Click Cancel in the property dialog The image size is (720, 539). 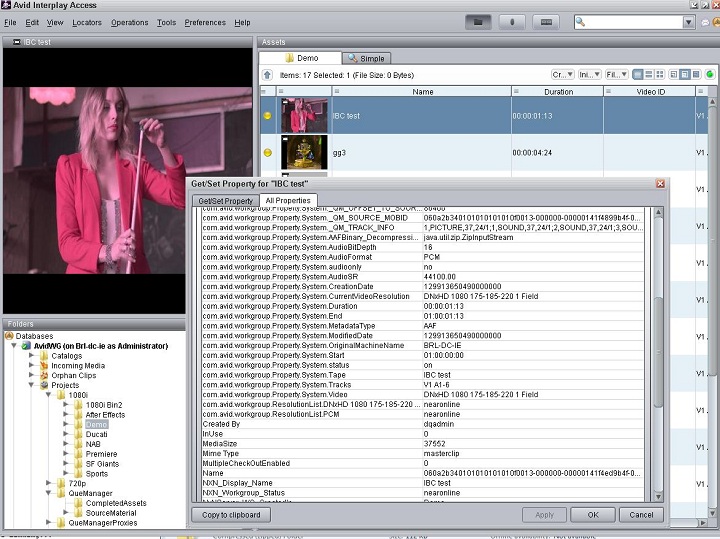[641, 515]
